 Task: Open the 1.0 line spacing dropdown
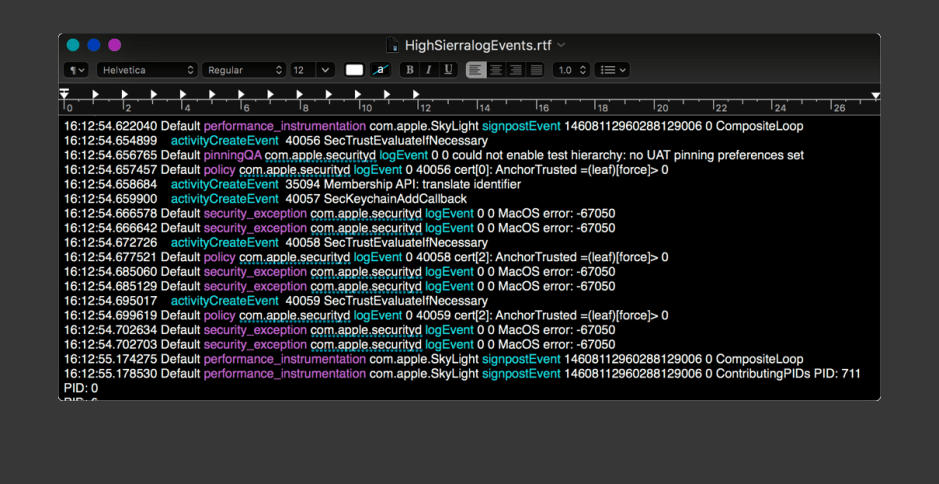pos(570,70)
